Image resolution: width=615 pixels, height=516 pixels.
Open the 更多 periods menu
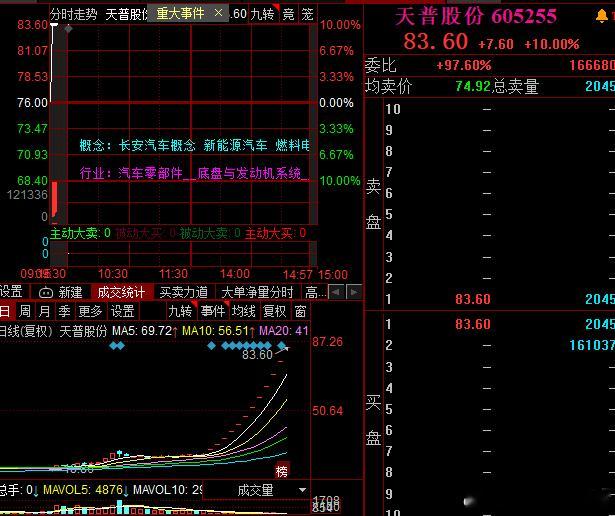pos(90,311)
